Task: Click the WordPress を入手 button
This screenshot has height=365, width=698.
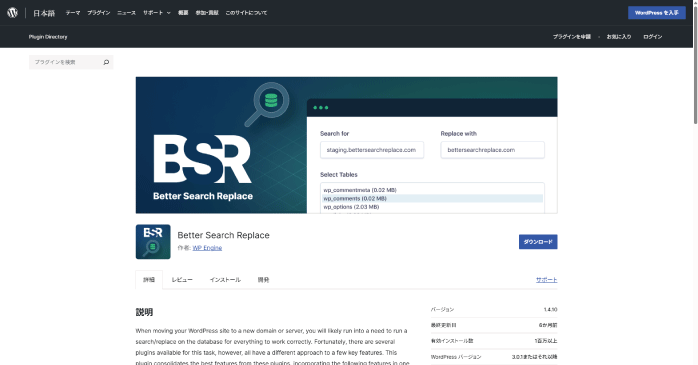Action: (x=657, y=13)
